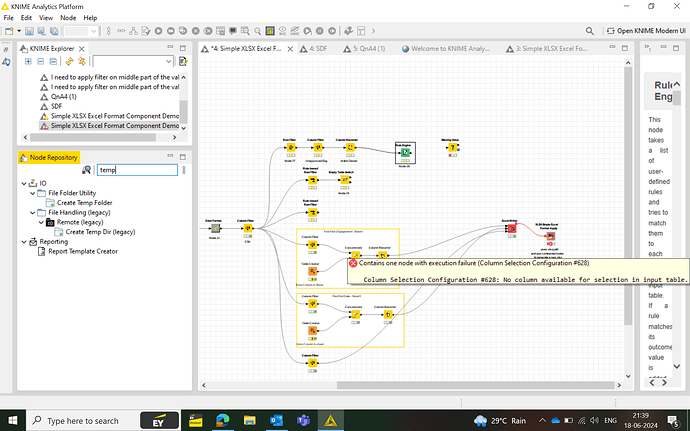The width and height of the screenshot is (690, 431).
Task: Open Outlook from the taskbar
Action: tap(276, 421)
